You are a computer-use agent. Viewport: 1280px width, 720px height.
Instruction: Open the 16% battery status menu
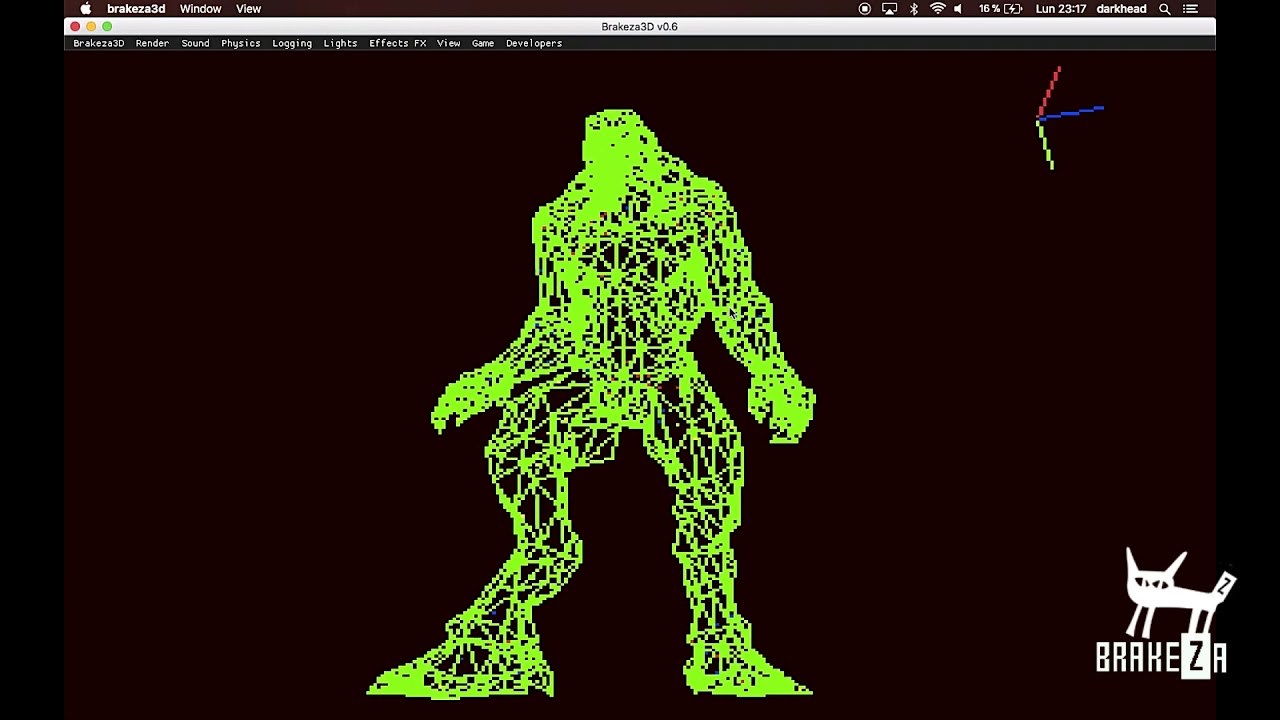[x=1000, y=9]
